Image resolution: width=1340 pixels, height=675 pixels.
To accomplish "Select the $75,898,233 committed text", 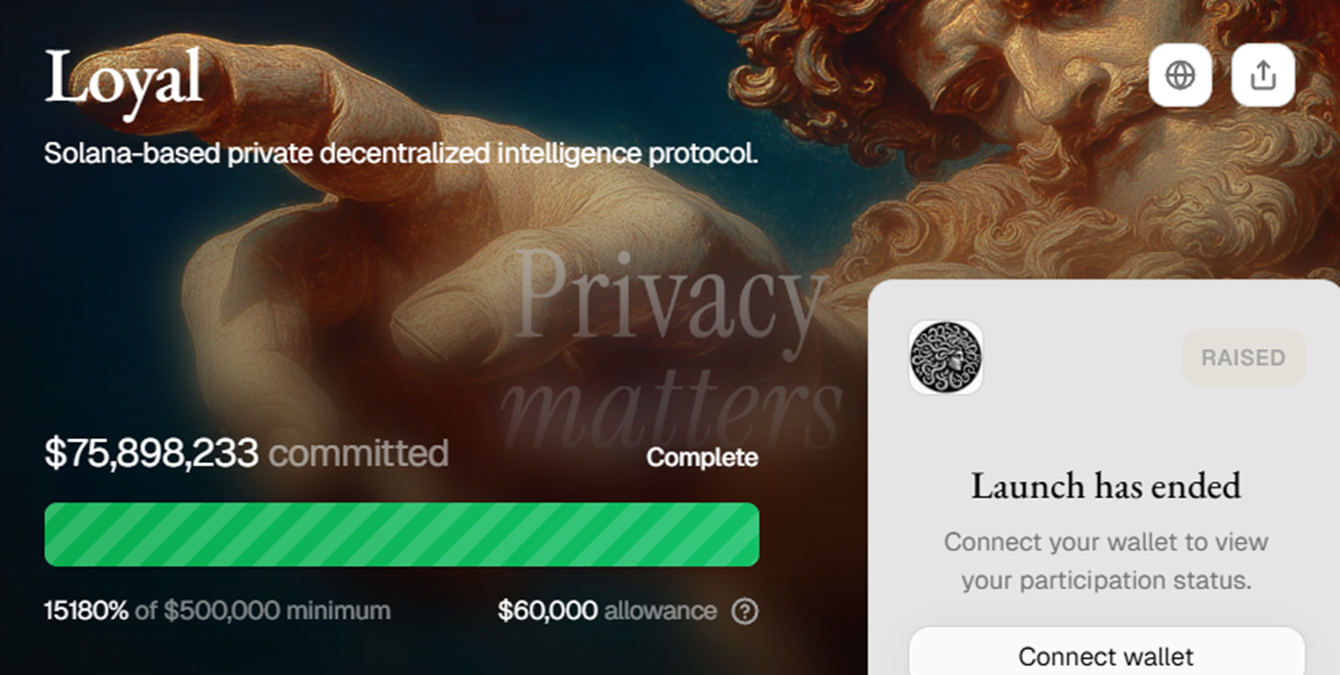I will pos(247,453).
